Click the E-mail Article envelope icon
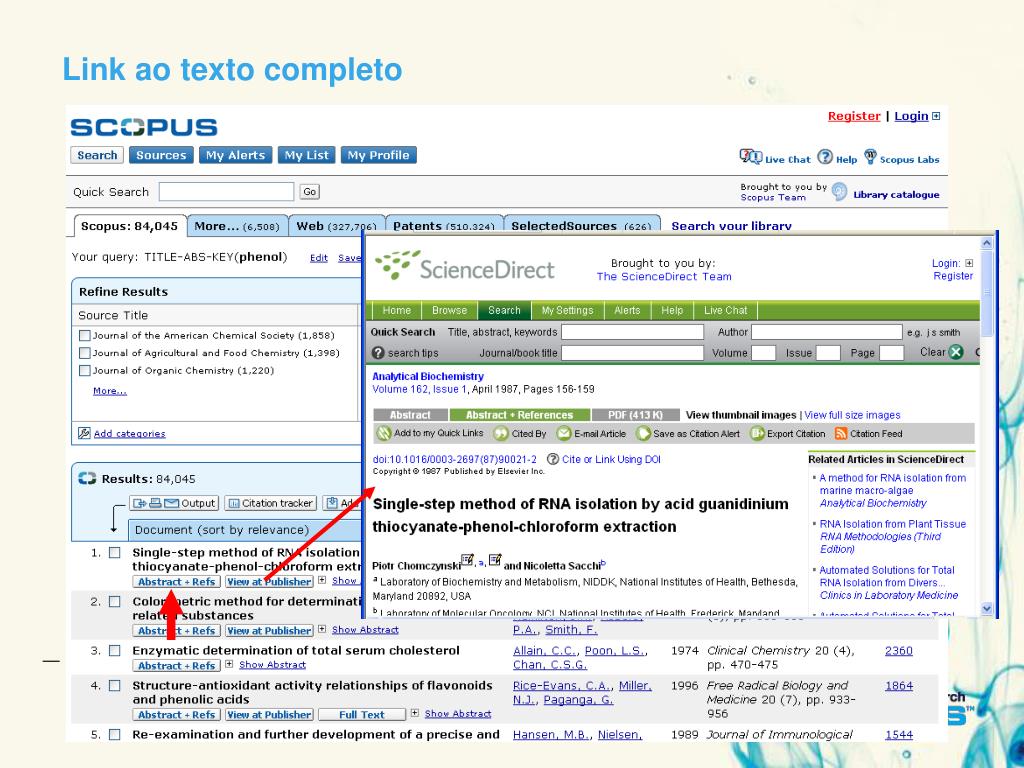Image resolution: width=1024 pixels, height=768 pixels. point(564,434)
